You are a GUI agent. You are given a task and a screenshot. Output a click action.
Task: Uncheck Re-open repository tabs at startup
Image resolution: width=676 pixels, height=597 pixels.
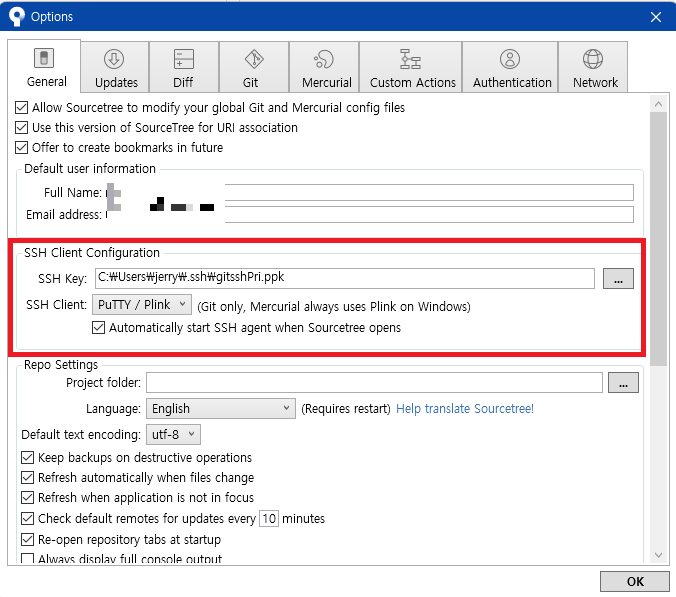tap(28, 539)
